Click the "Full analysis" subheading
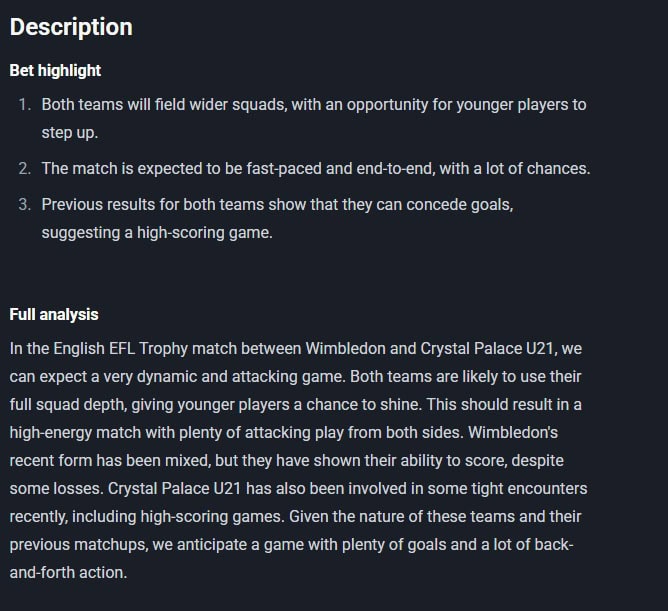 click(x=54, y=314)
